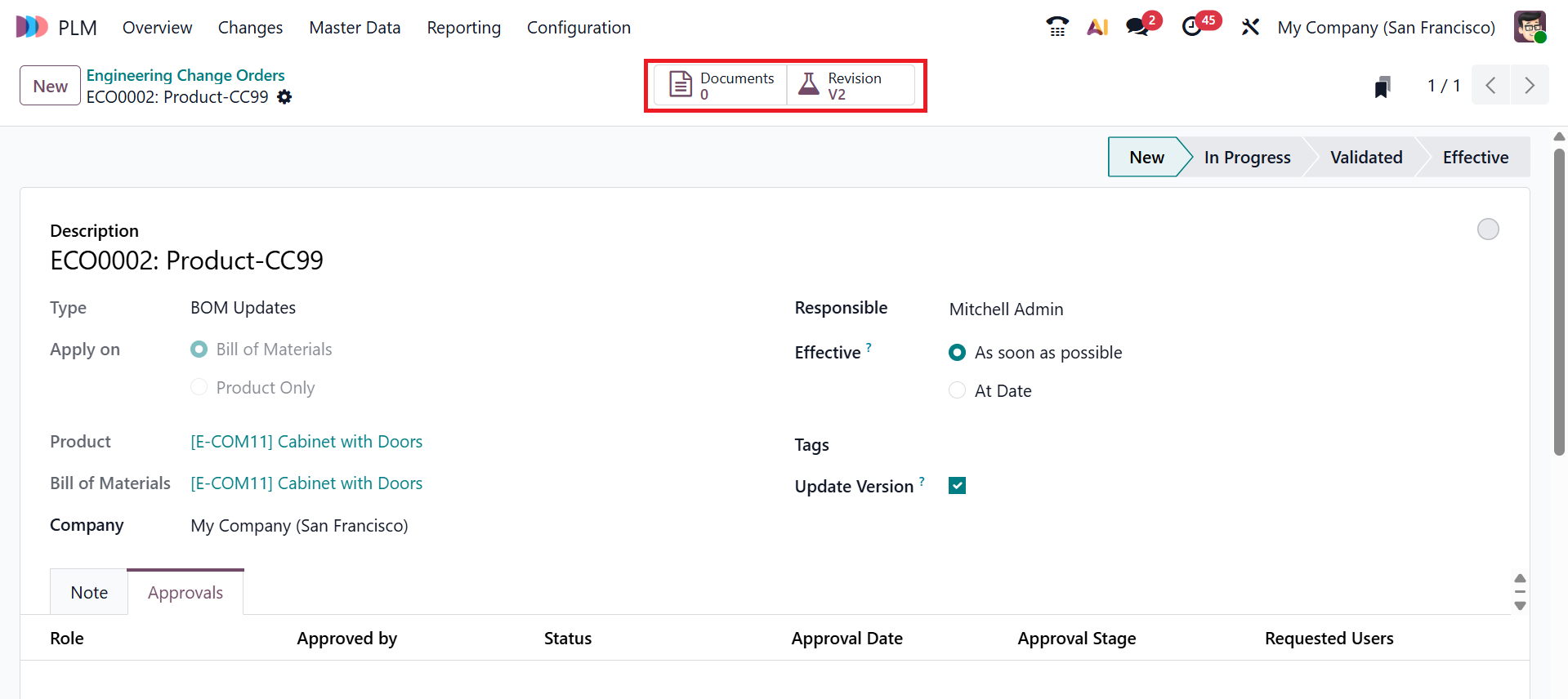Select As soon as possible option
This screenshot has width=1568, height=699.
click(x=957, y=353)
